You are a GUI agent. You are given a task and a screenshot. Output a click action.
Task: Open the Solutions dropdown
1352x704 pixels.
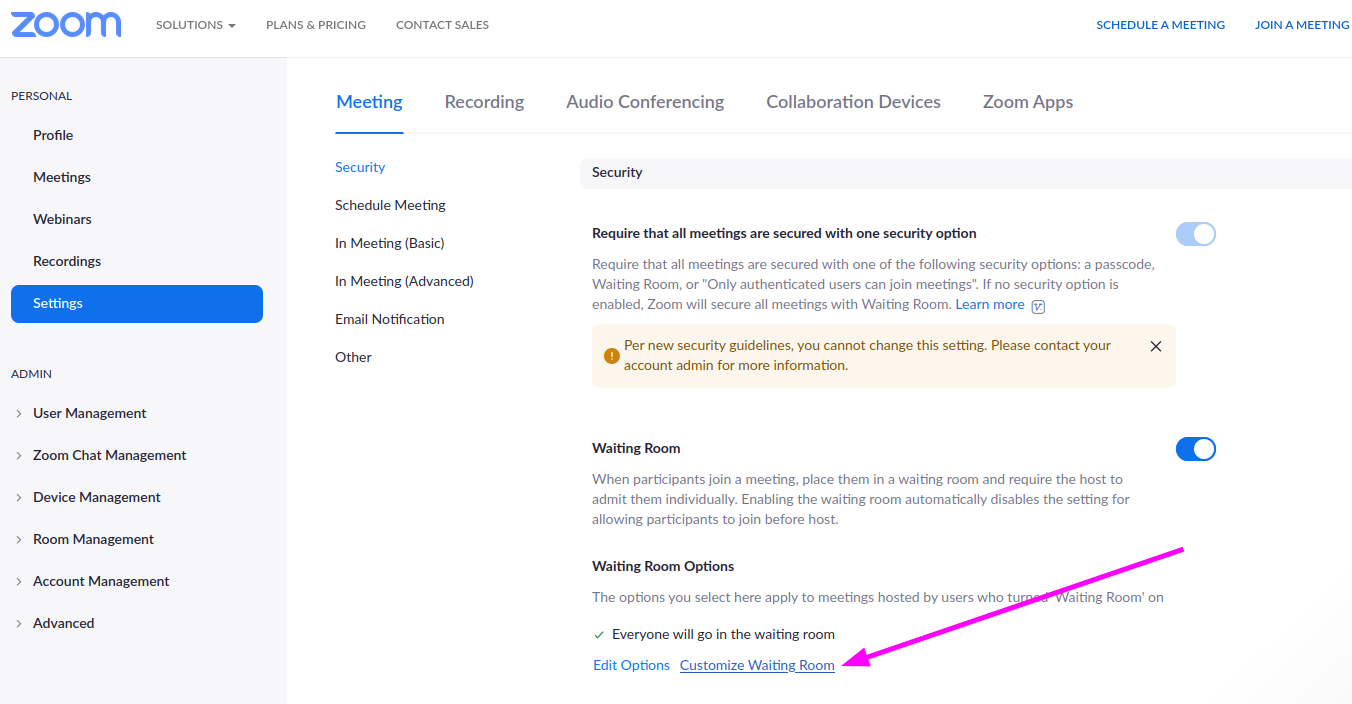point(196,25)
